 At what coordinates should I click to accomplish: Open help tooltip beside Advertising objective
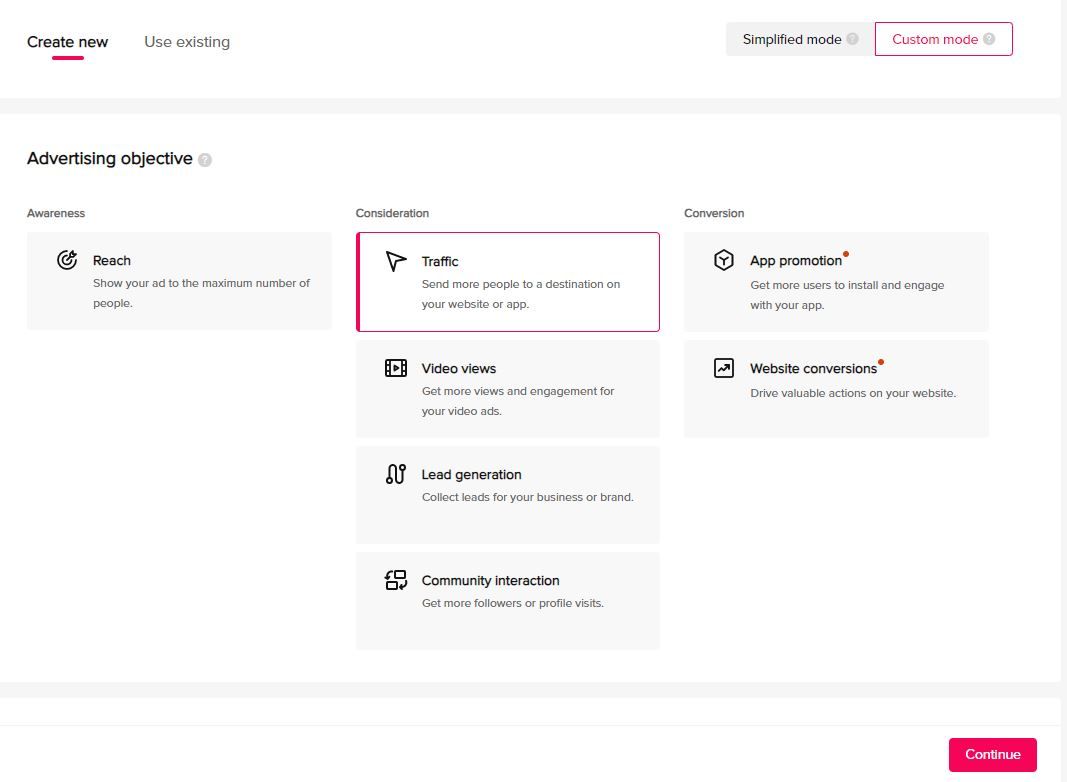pos(205,159)
